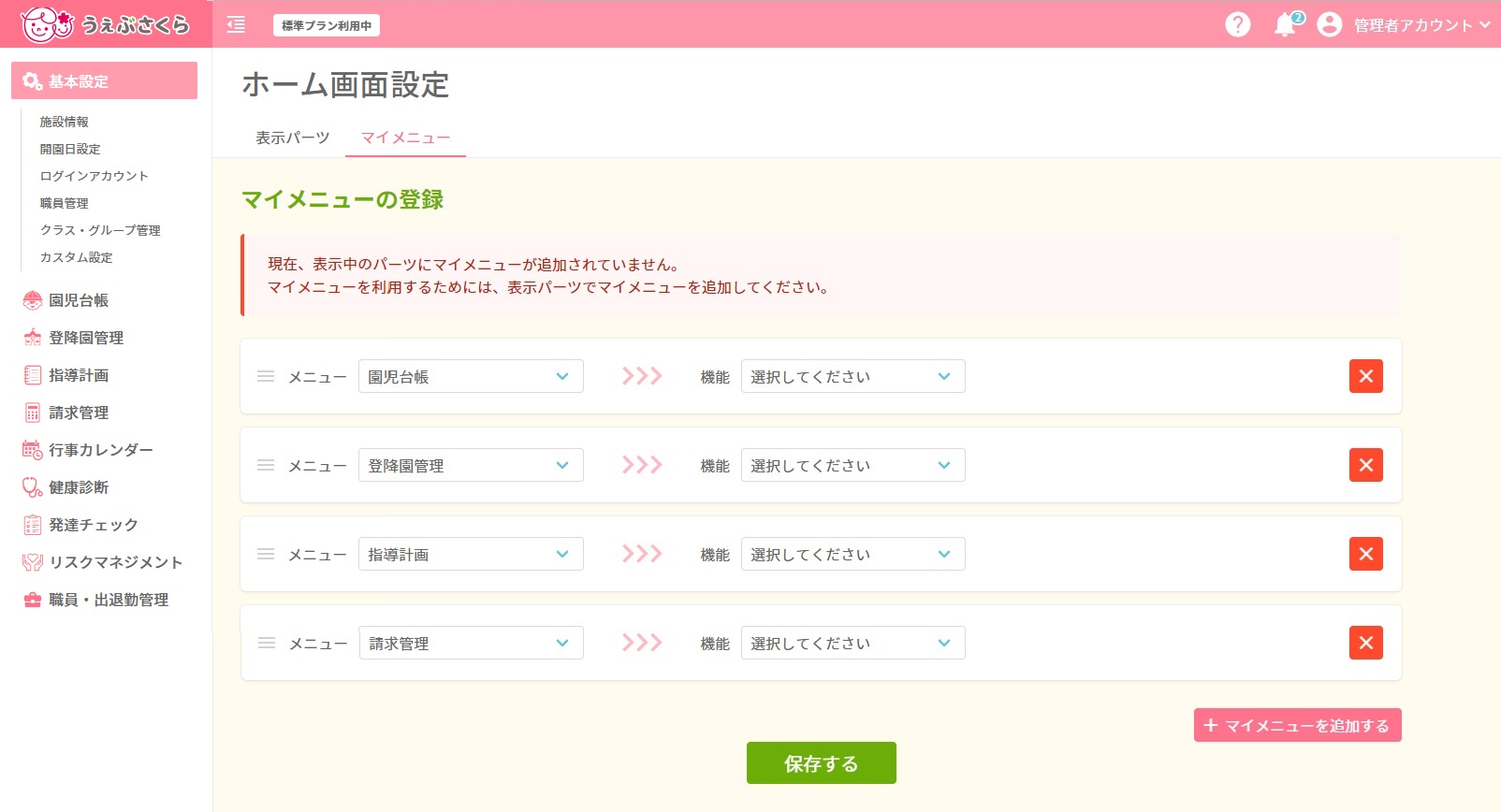Delete the 登降園管理 row with red X
1501x812 pixels.
[1366, 465]
